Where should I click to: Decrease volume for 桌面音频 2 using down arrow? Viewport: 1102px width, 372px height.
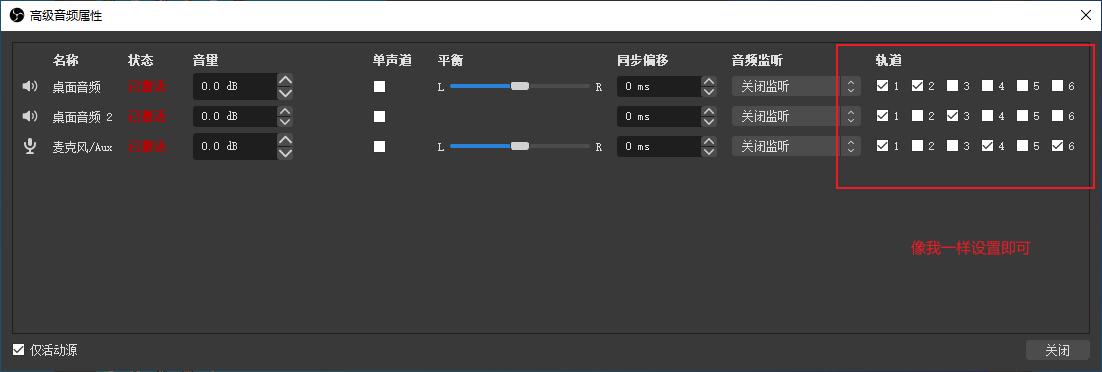[285, 122]
